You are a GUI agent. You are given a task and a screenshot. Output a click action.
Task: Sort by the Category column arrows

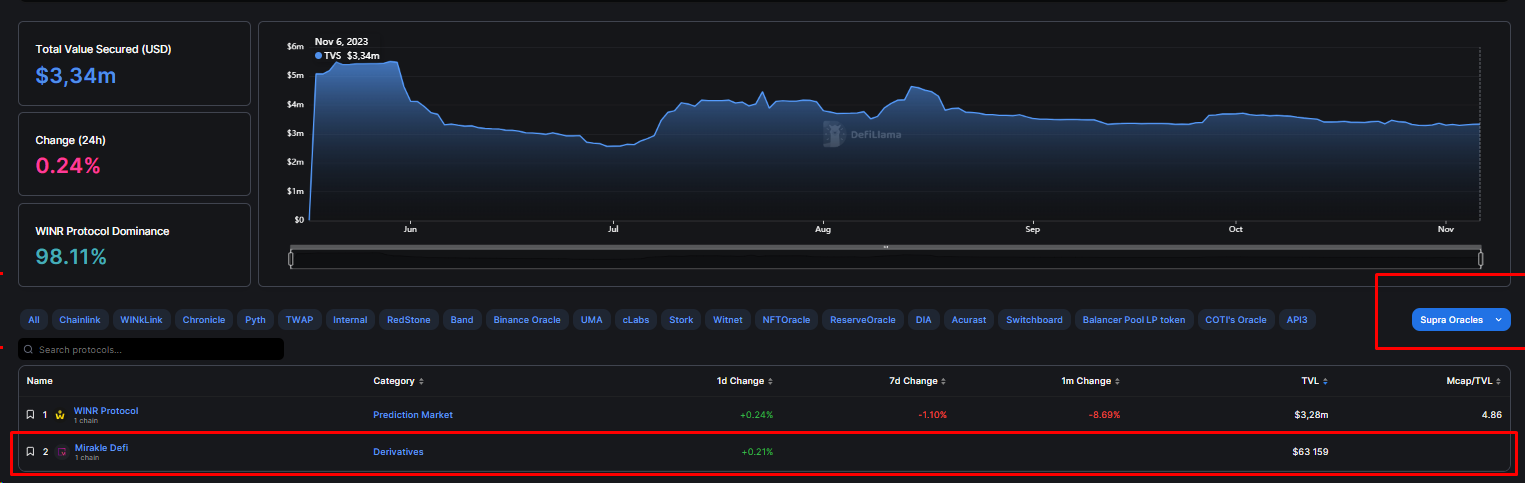tap(421, 381)
